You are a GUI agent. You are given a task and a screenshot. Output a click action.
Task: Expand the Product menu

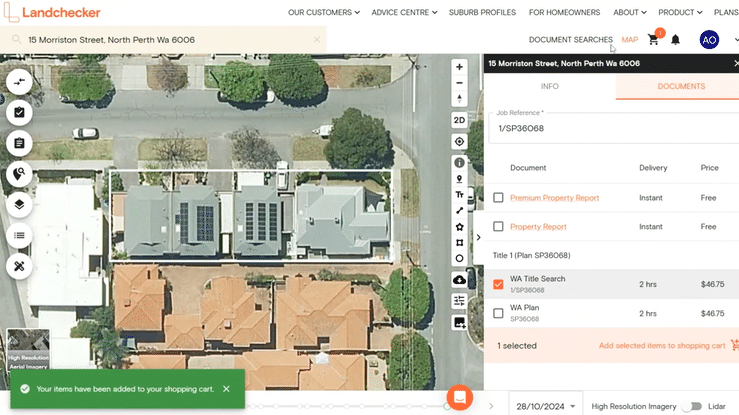coord(680,12)
